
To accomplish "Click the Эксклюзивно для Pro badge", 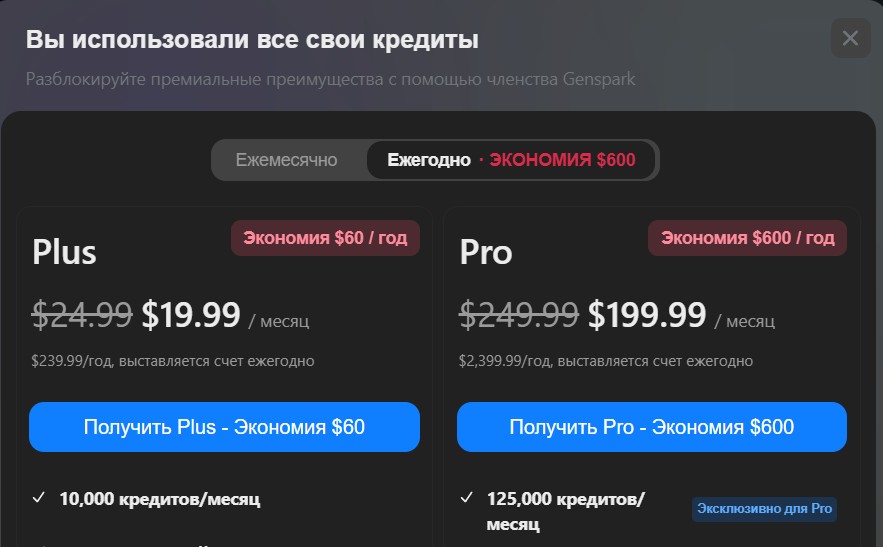I will tap(765, 509).
